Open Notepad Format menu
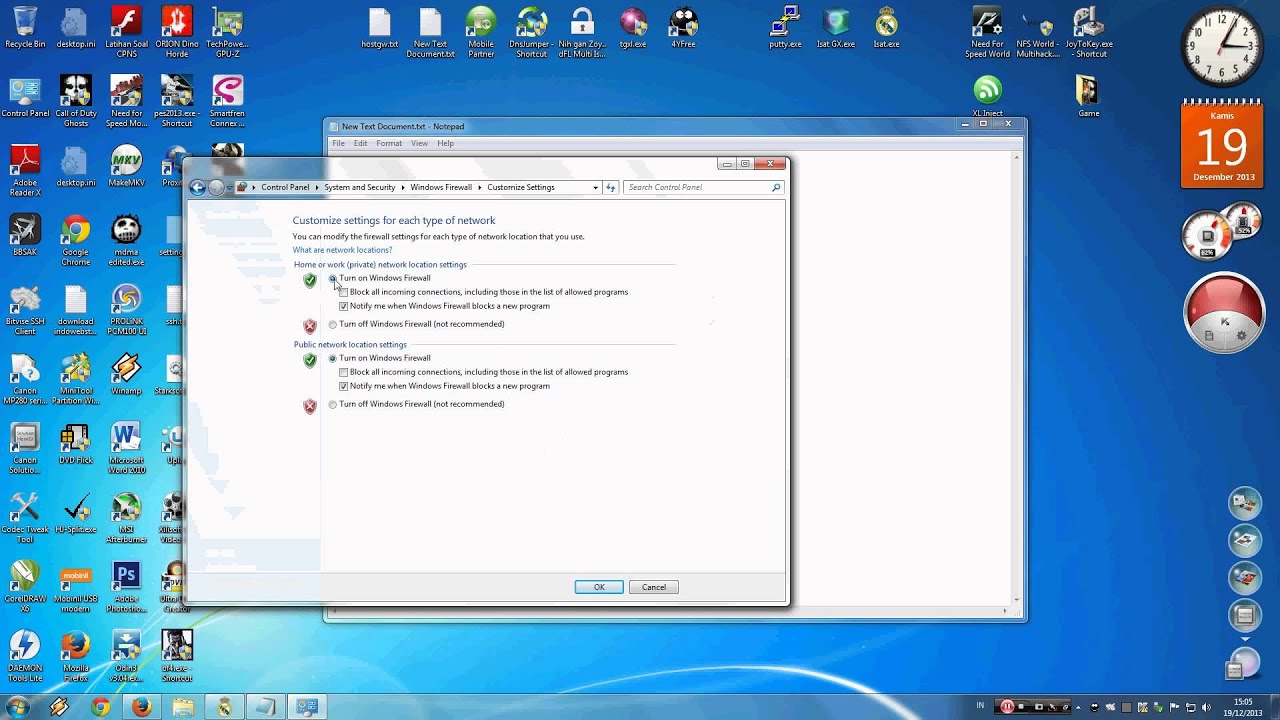Image resolution: width=1280 pixels, height=720 pixels. (x=389, y=143)
